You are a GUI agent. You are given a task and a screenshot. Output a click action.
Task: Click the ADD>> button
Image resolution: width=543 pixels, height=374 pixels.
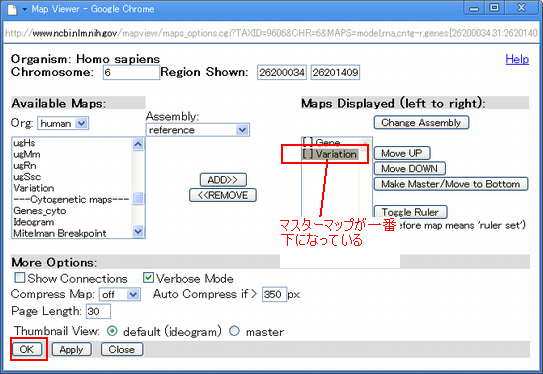223,180
